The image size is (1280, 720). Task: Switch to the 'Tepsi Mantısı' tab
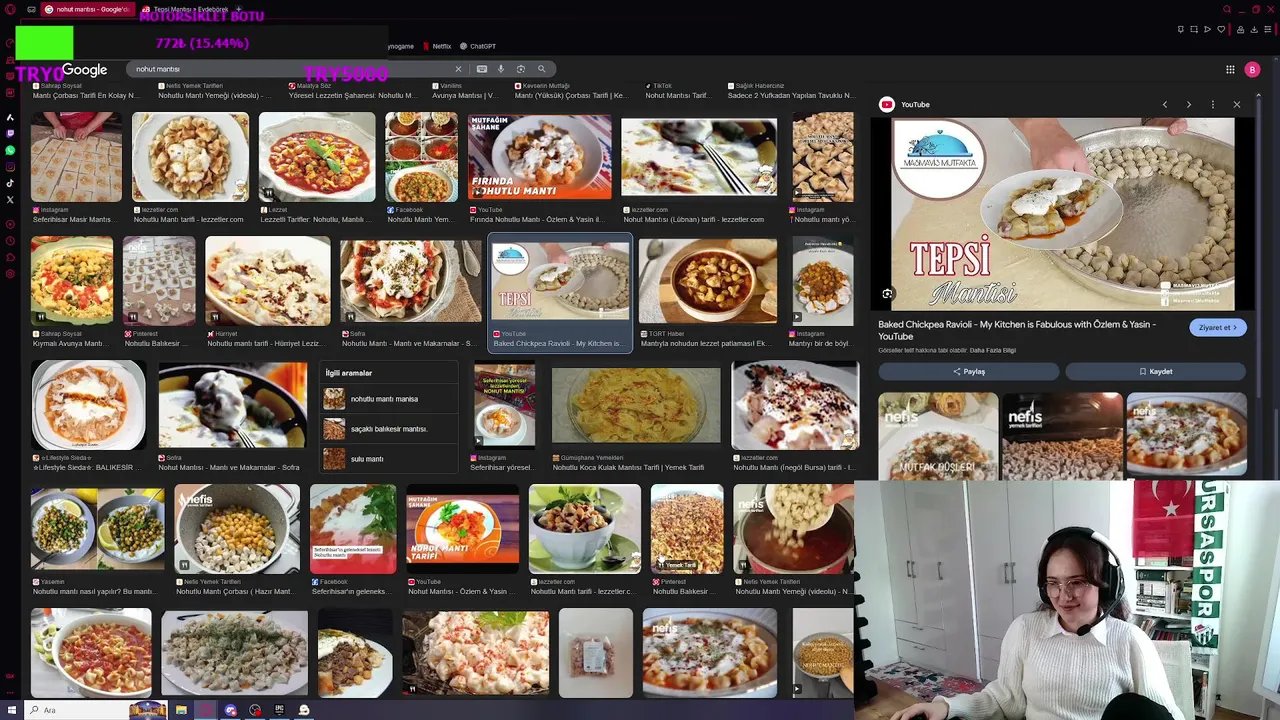click(x=185, y=9)
